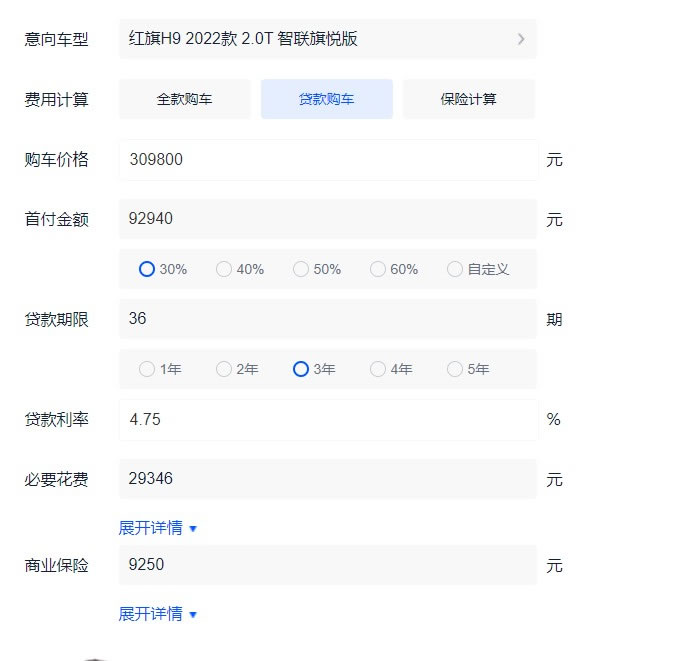Edit the 购车价格 field showing 309800
The image size is (679, 661).
(x=328, y=159)
